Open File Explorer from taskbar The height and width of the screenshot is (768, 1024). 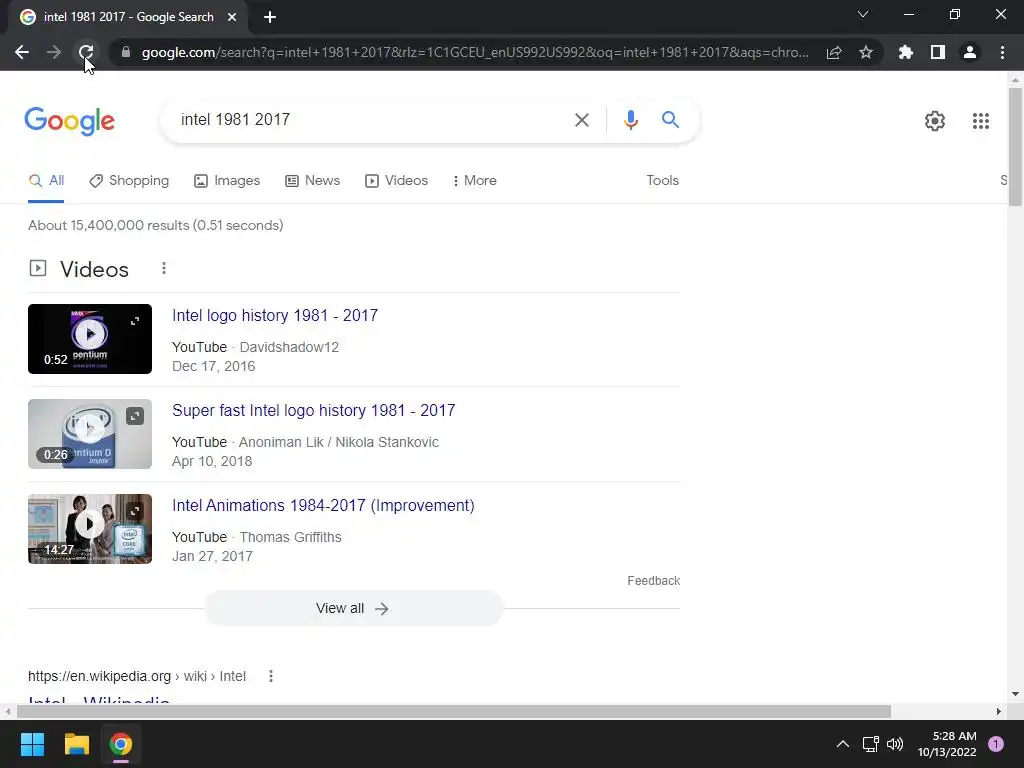[x=76, y=744]
